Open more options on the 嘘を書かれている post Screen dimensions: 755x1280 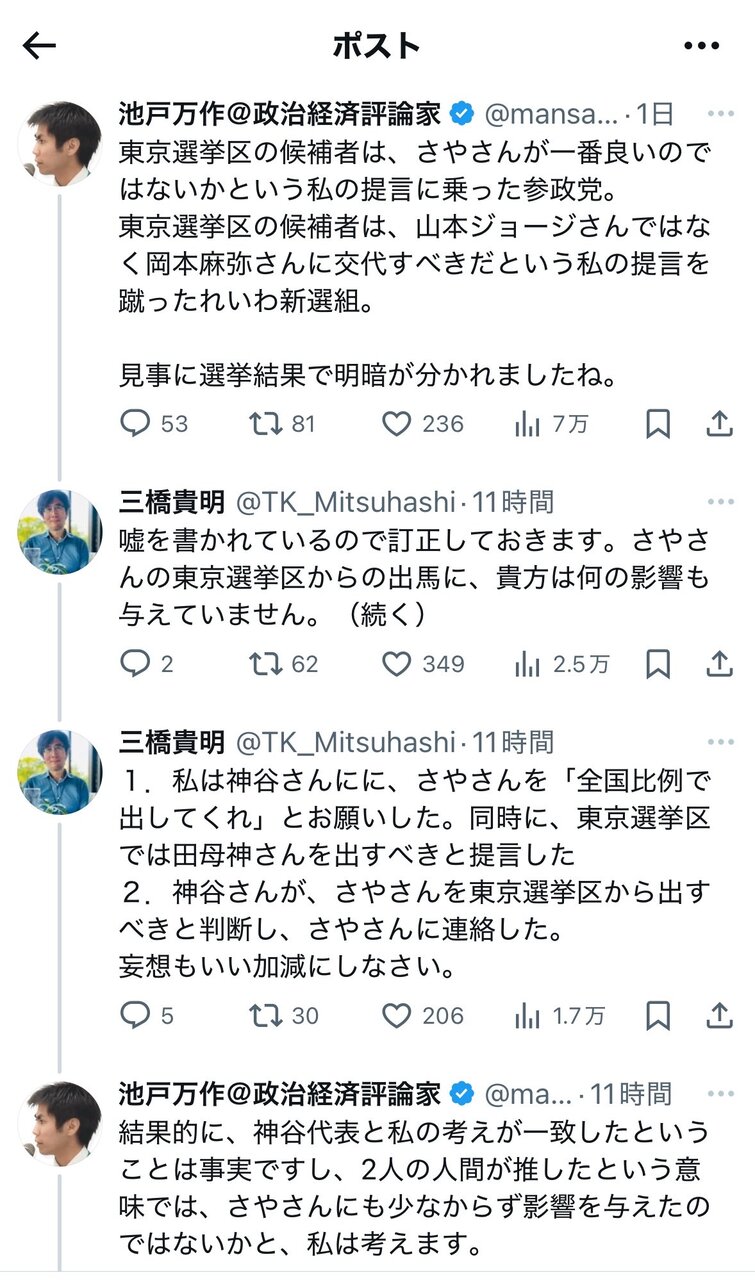(x=720, y=501)
